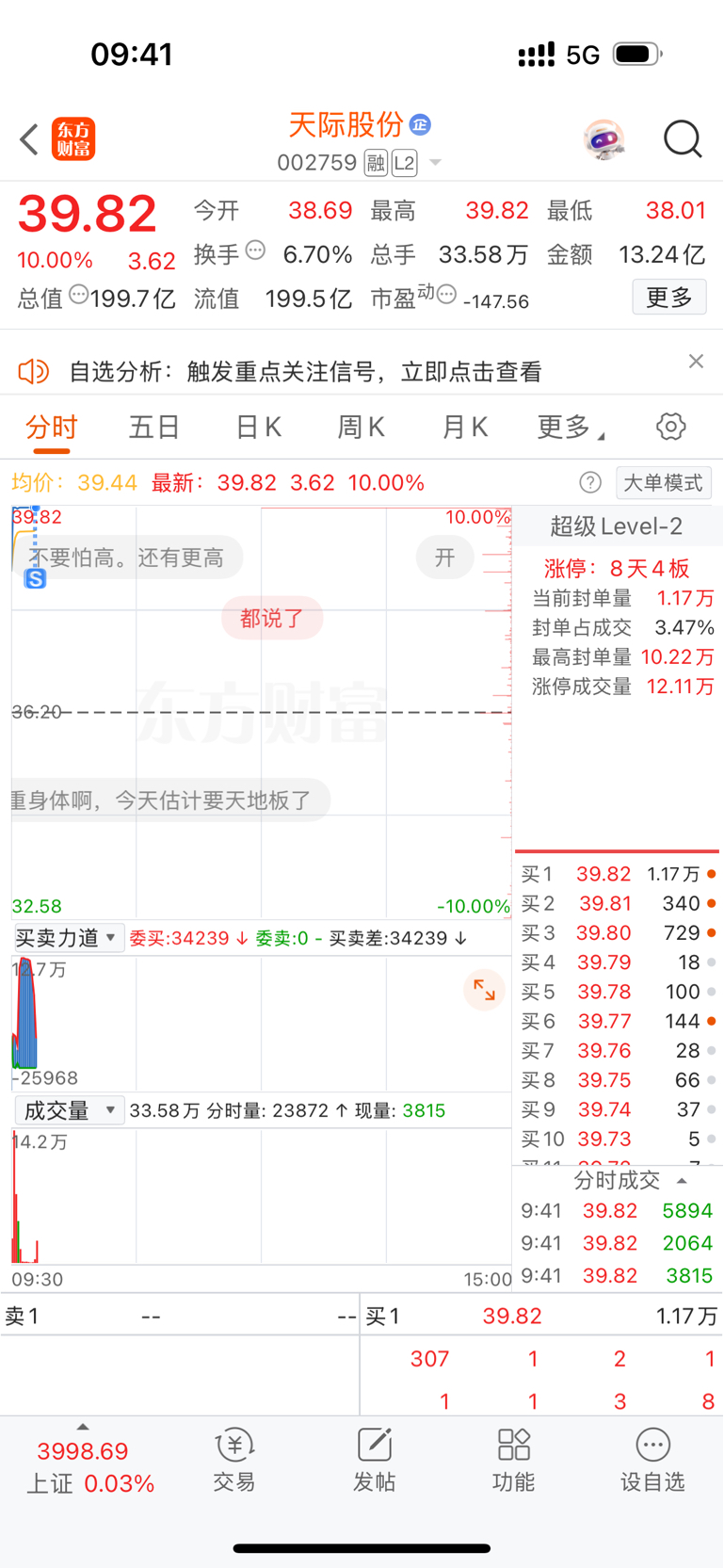Tap bottom 卖1 empty quote bar
This screenshot has width=724, height=1568.
coord(180,1316)
